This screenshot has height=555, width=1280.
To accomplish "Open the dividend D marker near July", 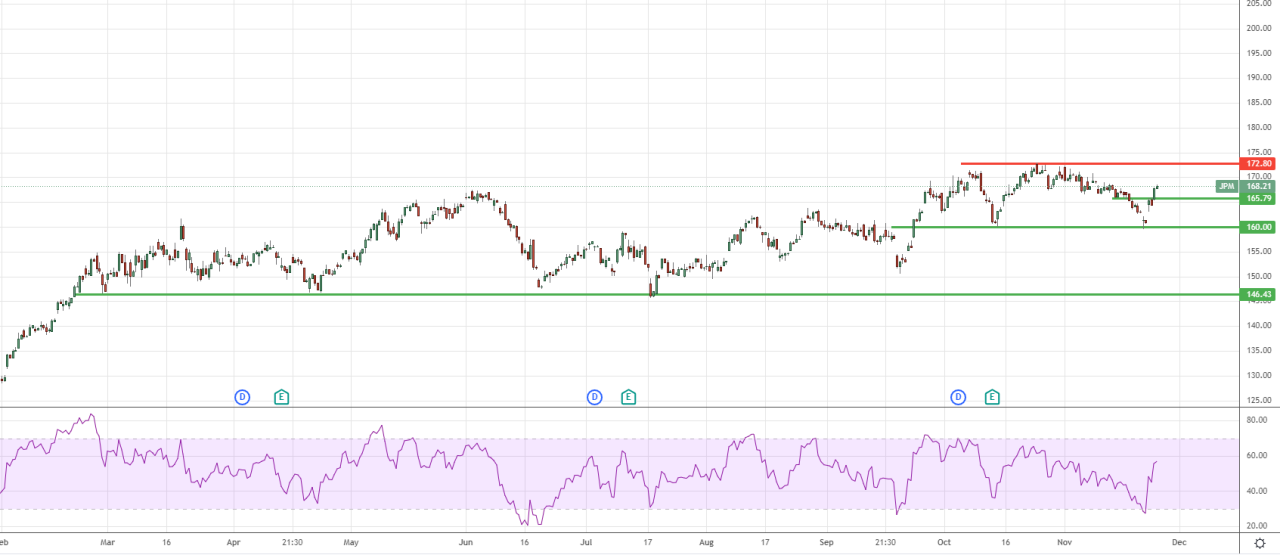I will click(595, 397).
